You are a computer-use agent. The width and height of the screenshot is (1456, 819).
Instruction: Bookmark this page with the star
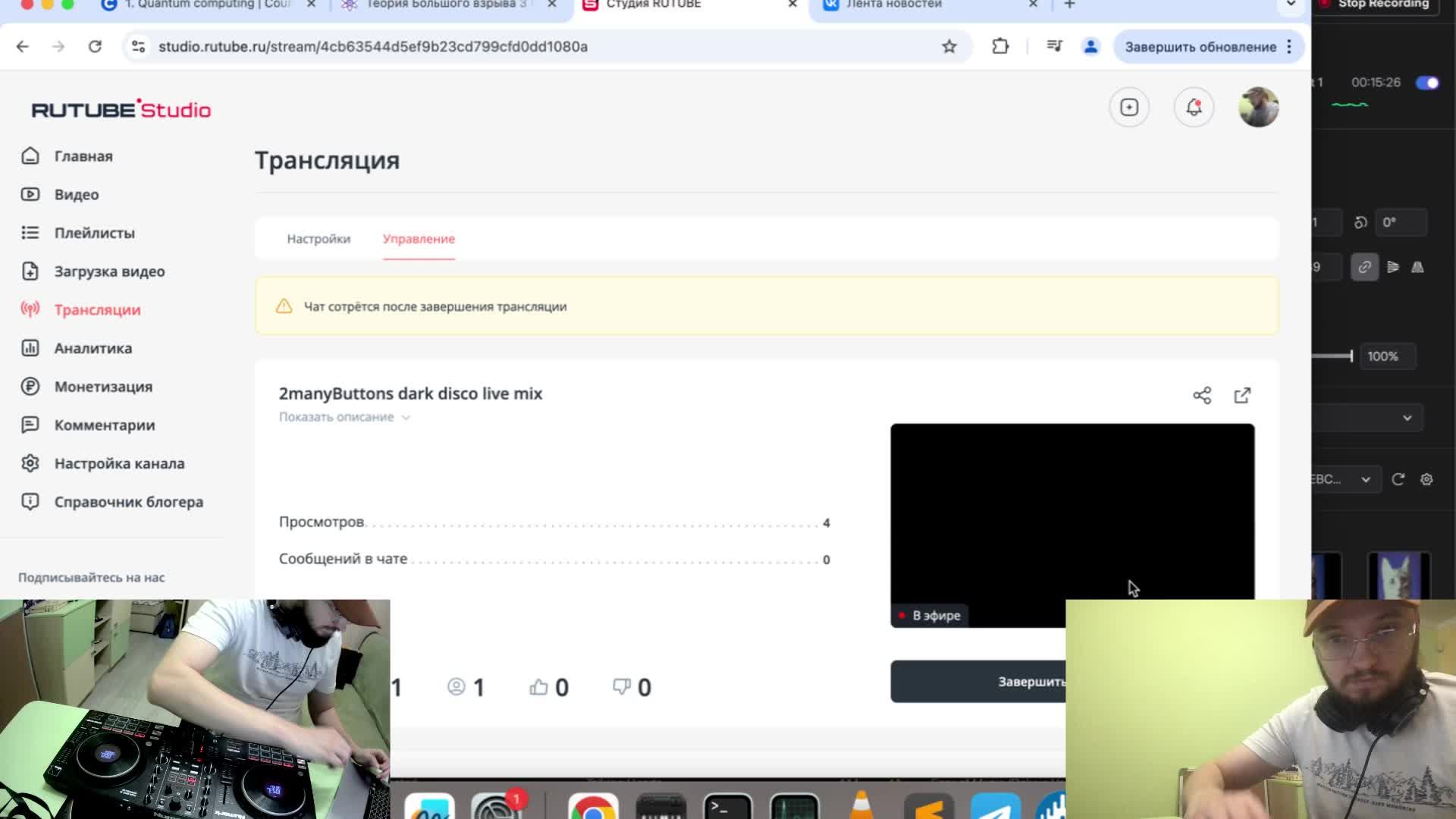coord(949,46)
